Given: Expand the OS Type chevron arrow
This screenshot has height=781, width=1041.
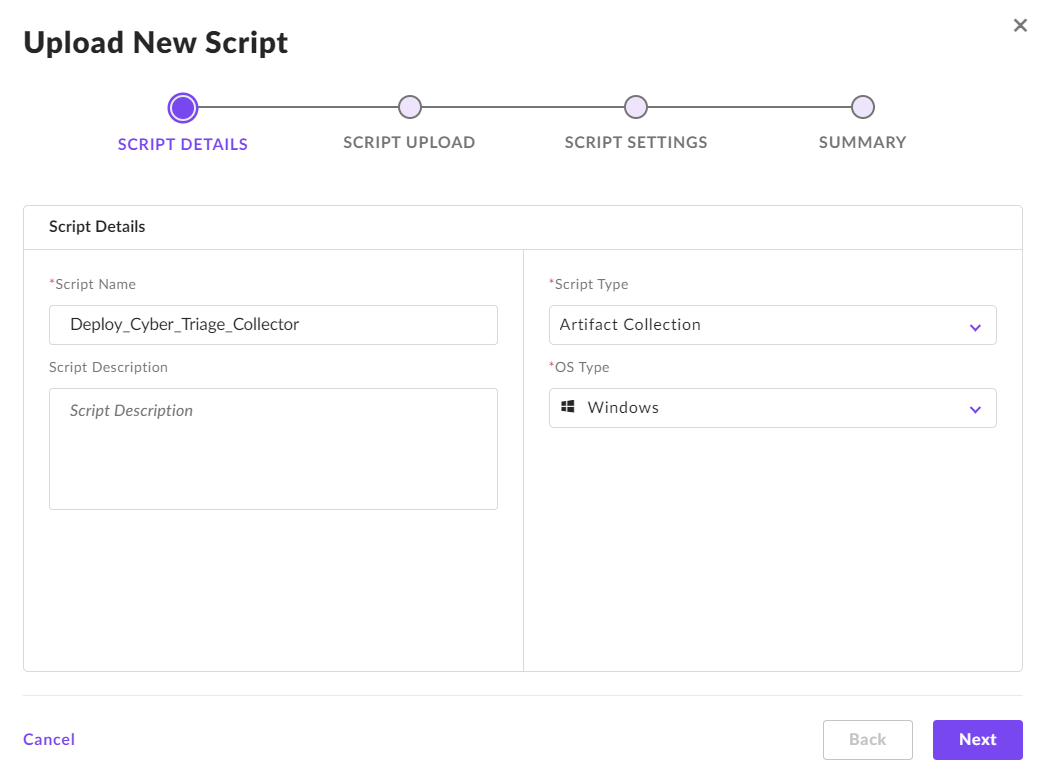Looking at the screenshot, I should (x=975, y=410).
